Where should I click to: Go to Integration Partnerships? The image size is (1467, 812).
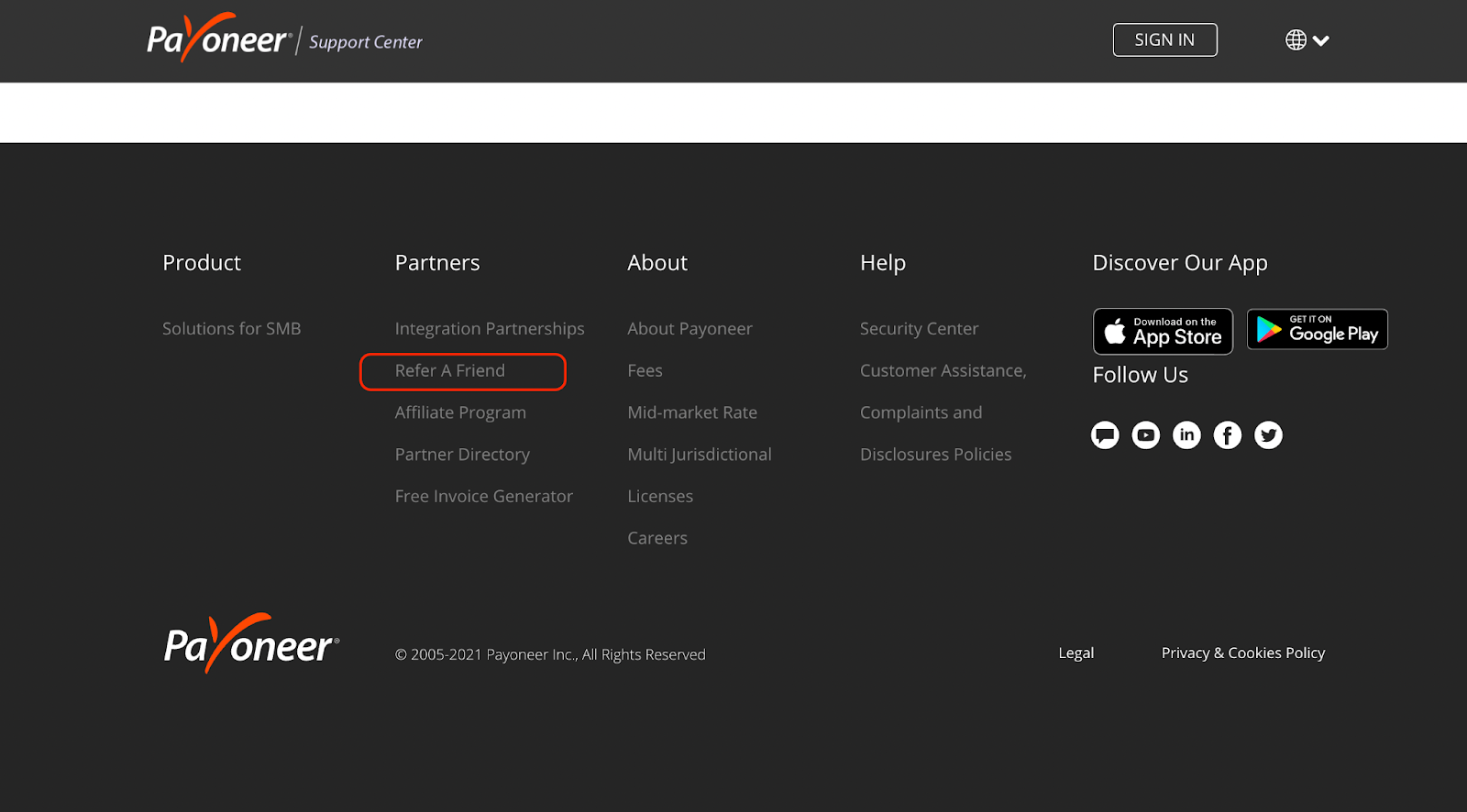pos(490,328)
